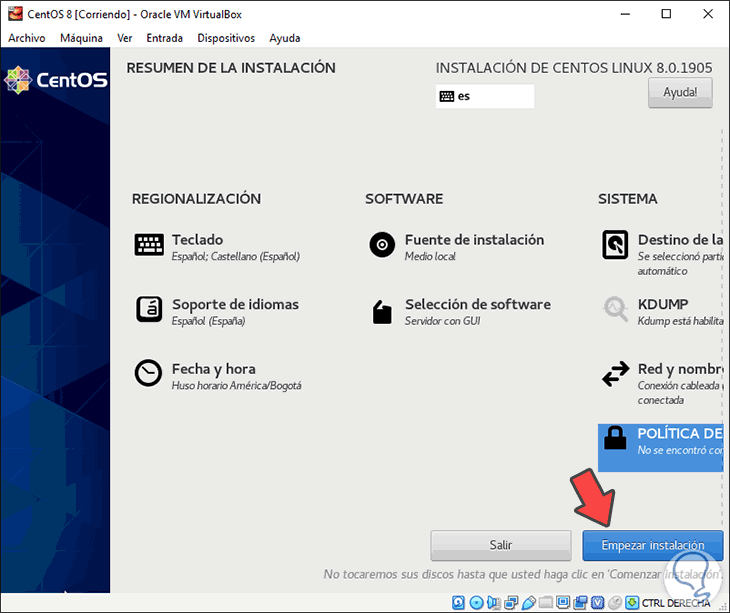730x613 pixels.
Task: Open the Entrada menu
Action: 164,38
